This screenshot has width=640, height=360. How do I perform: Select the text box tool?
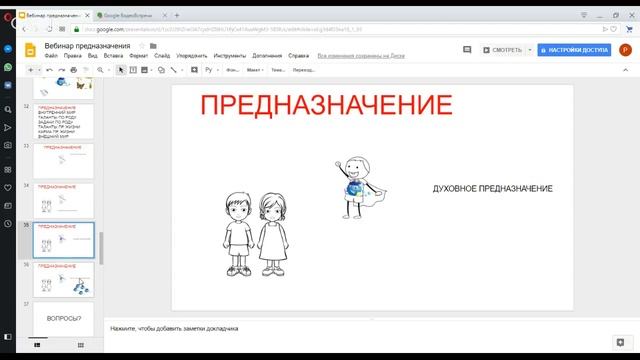click(x=133, y=70)
